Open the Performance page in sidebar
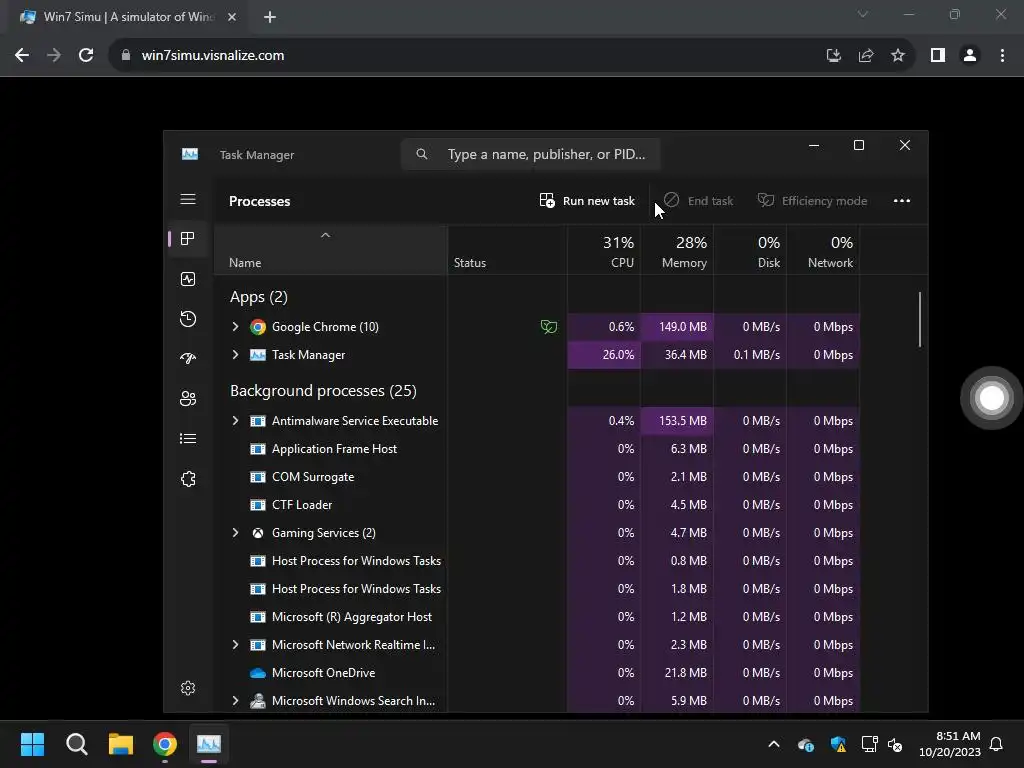 point(188,280)
